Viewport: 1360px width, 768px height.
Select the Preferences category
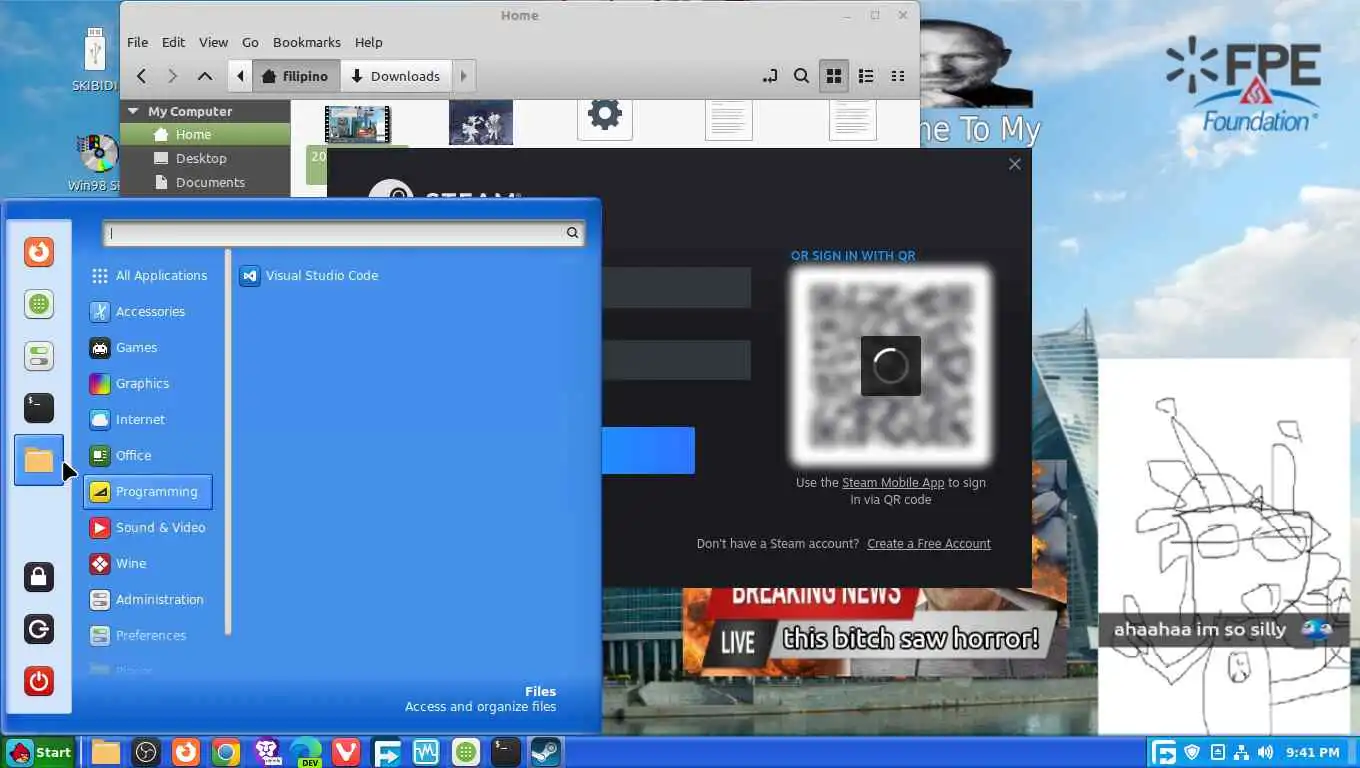tap(148, 636)
